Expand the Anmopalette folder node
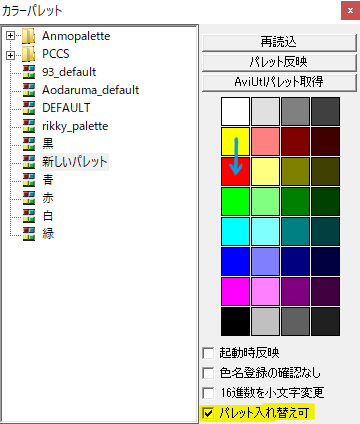 [11, 36]
